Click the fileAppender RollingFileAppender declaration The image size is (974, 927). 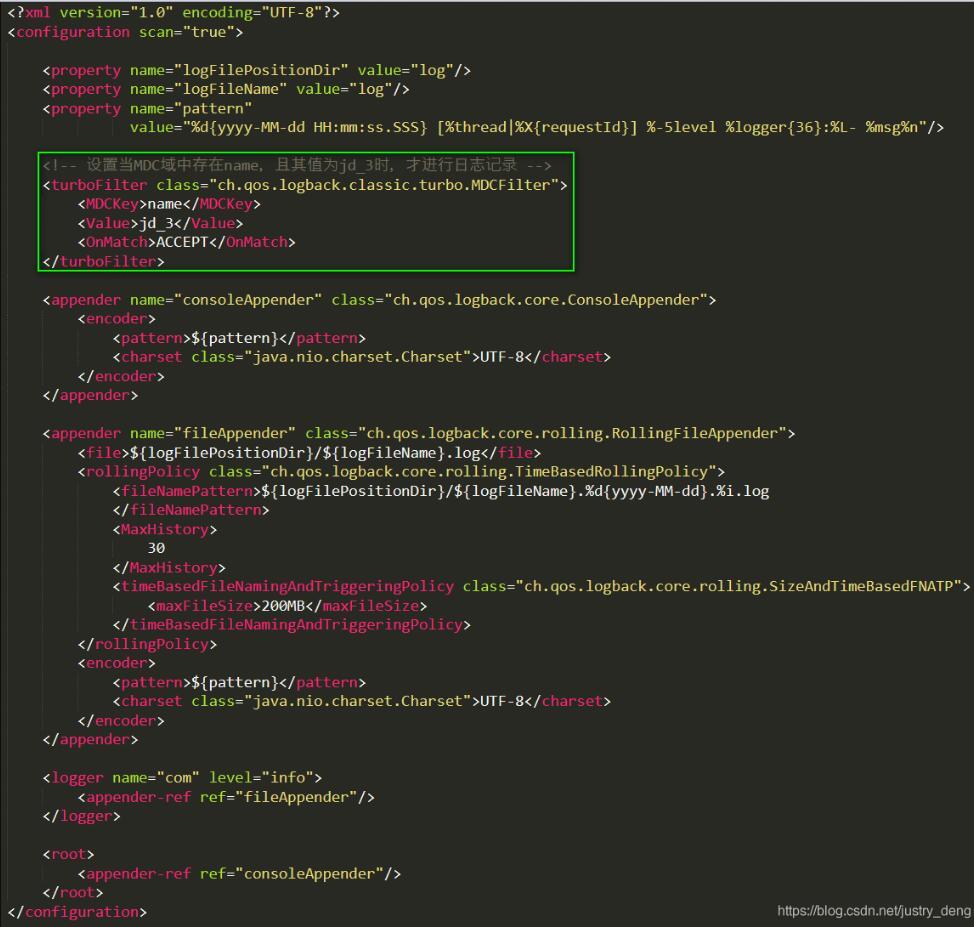coord(418,433)
